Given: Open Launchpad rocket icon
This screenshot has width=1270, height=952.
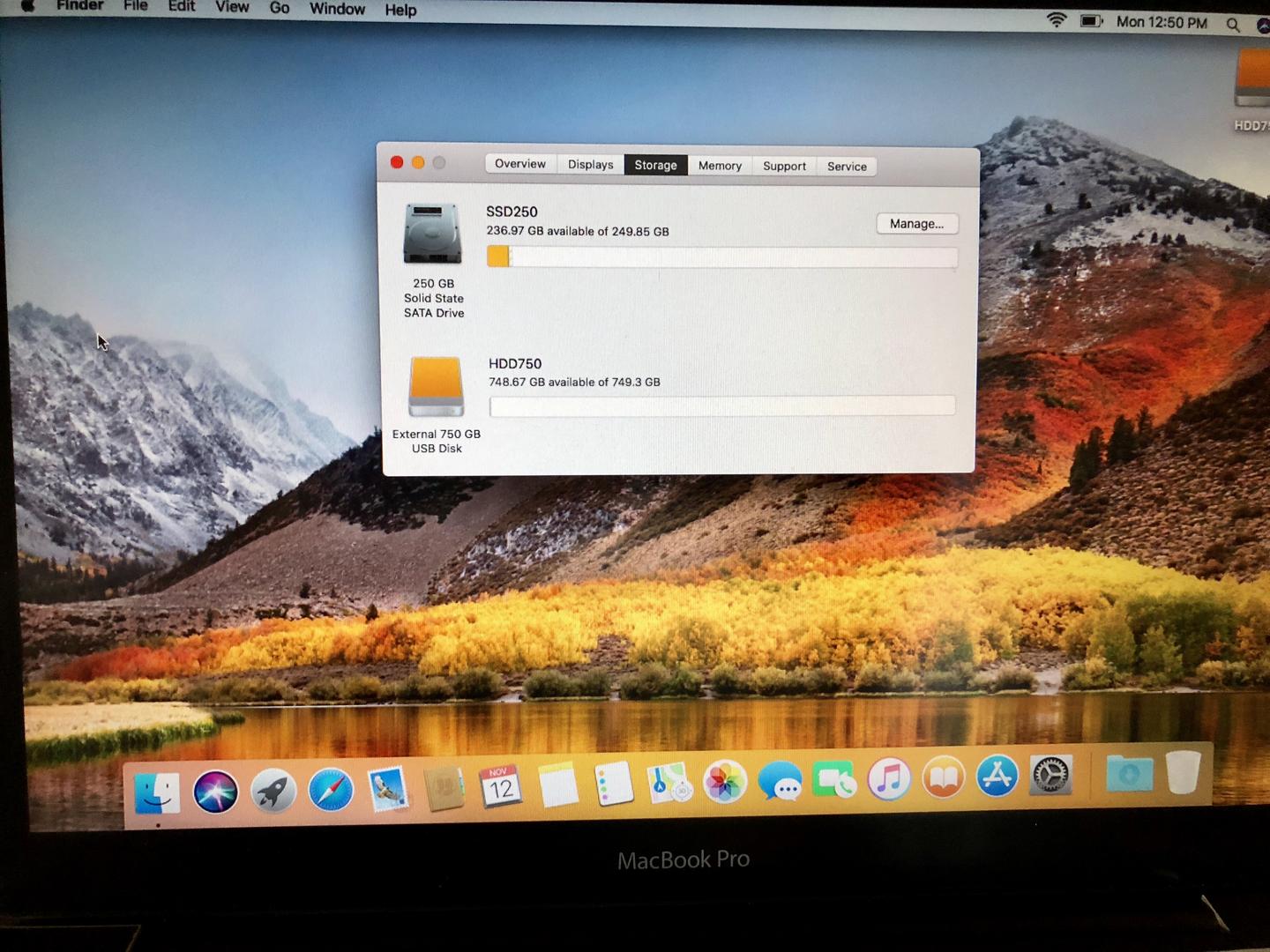Looking at the screenshot, I should click(x=273, y=790).
